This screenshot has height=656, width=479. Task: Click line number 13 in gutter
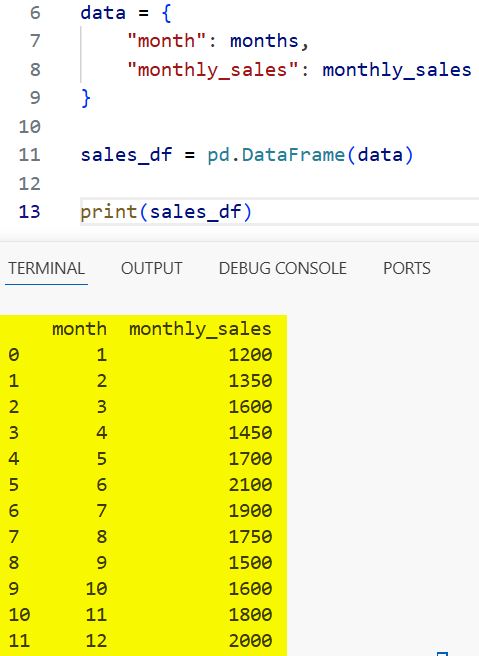(x=29, y=212)
